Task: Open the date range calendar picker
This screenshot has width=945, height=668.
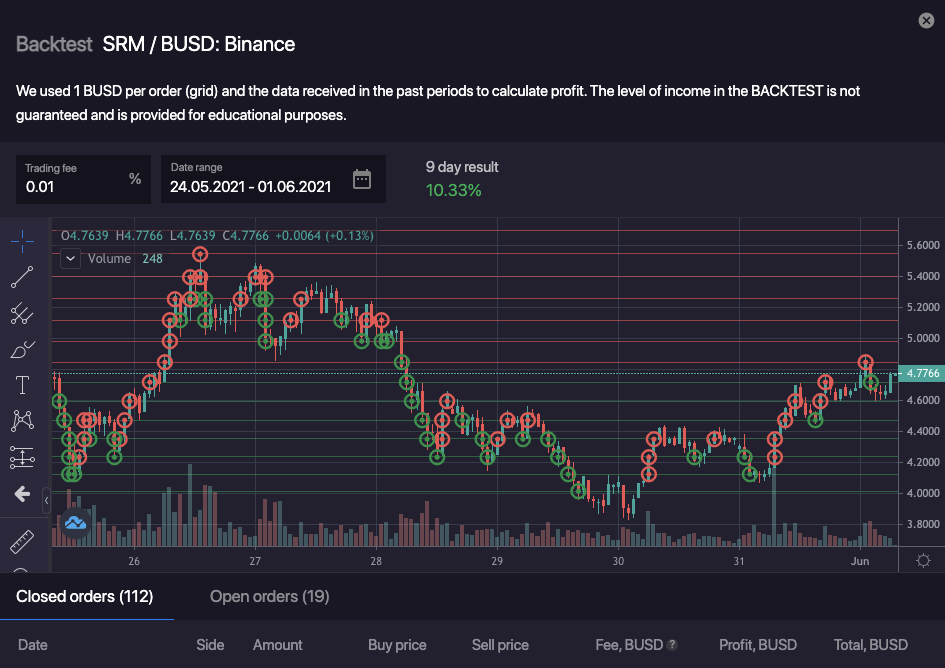Action: tap(362, 179)
